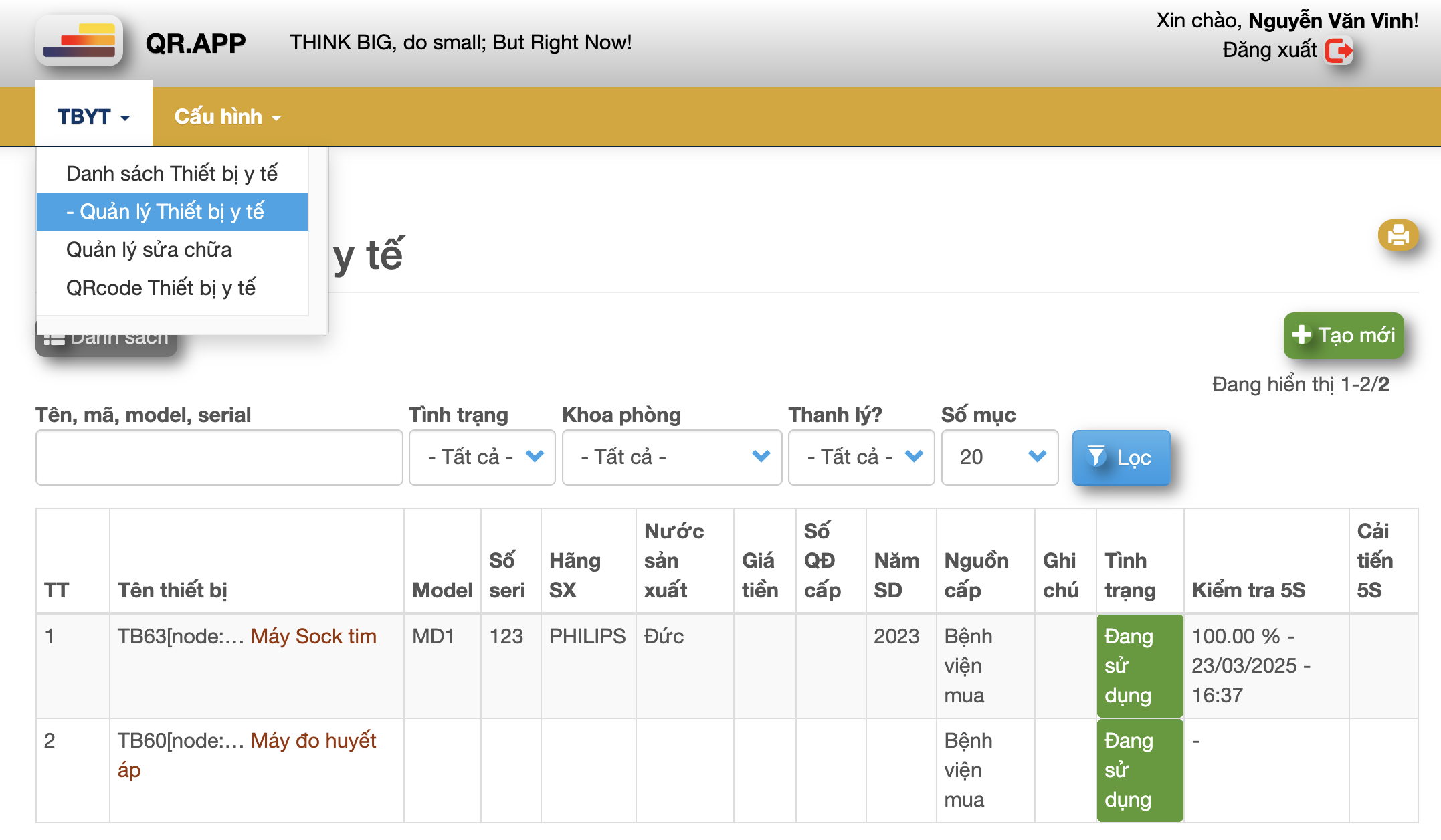Open QRcode Thiết bị y tế page
1441x840 pixels.
161,288
